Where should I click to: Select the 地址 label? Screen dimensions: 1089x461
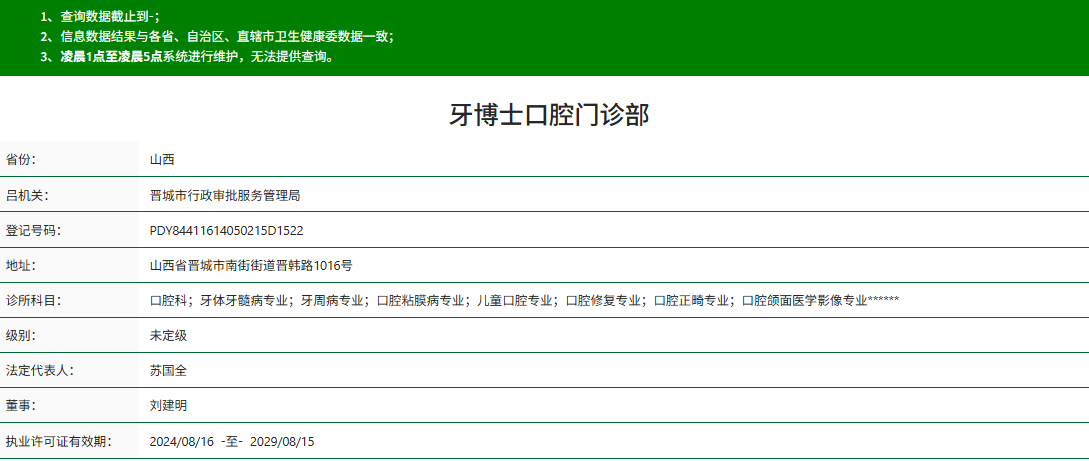(20, 265)
